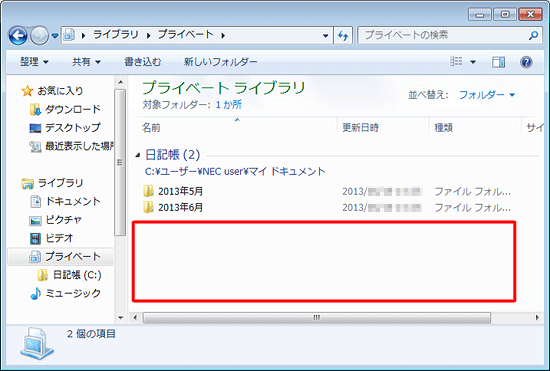Viewport: 550px width, 371px height.
Task: Open ダウンロード in favorites
Action: (73, 109)
